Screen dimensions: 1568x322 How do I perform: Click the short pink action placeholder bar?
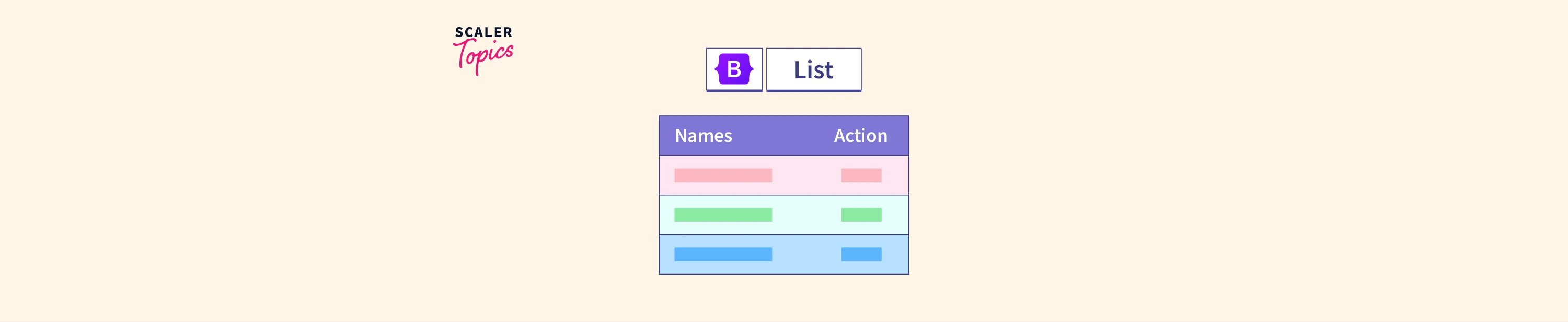pos(861,175)
